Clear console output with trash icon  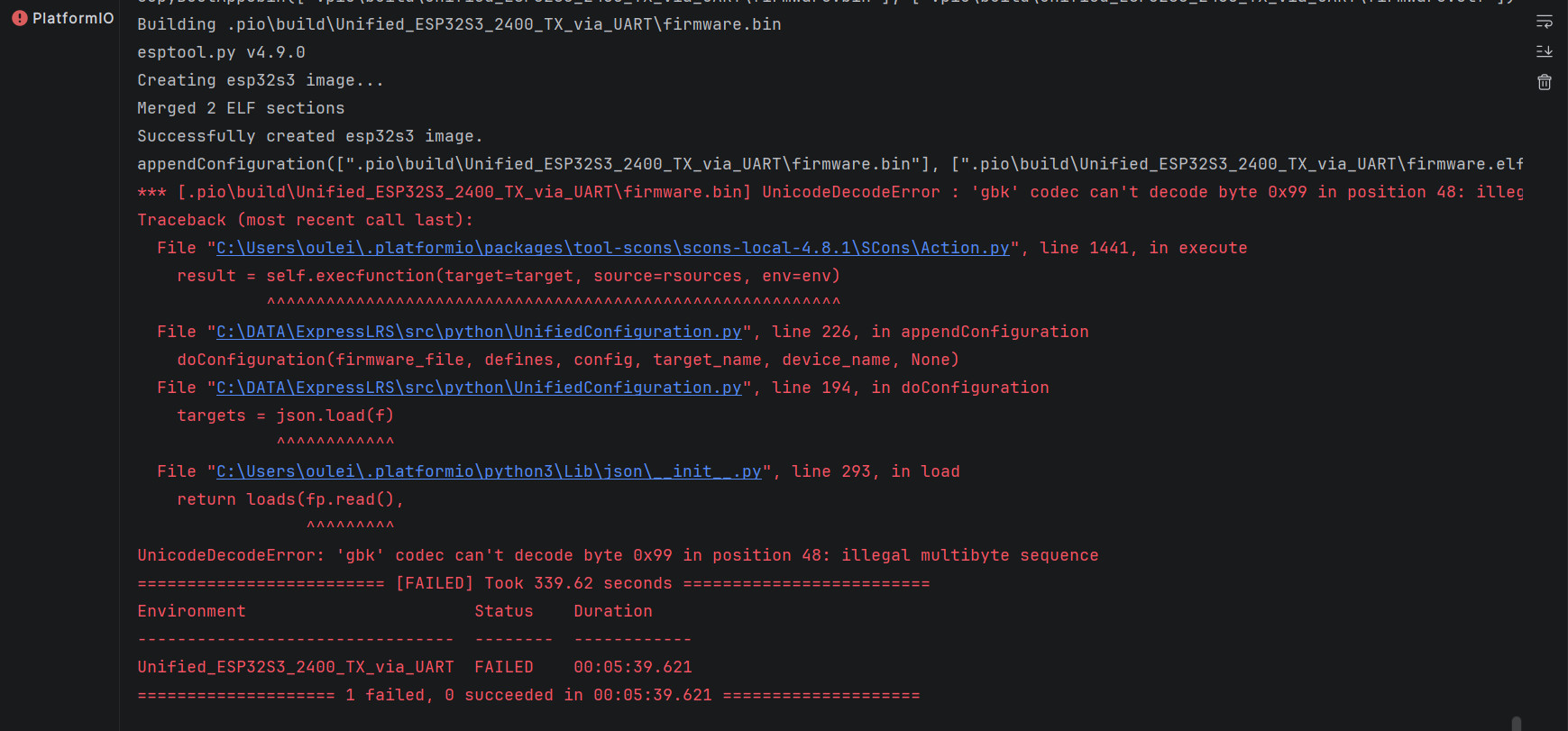point(1544,82)
